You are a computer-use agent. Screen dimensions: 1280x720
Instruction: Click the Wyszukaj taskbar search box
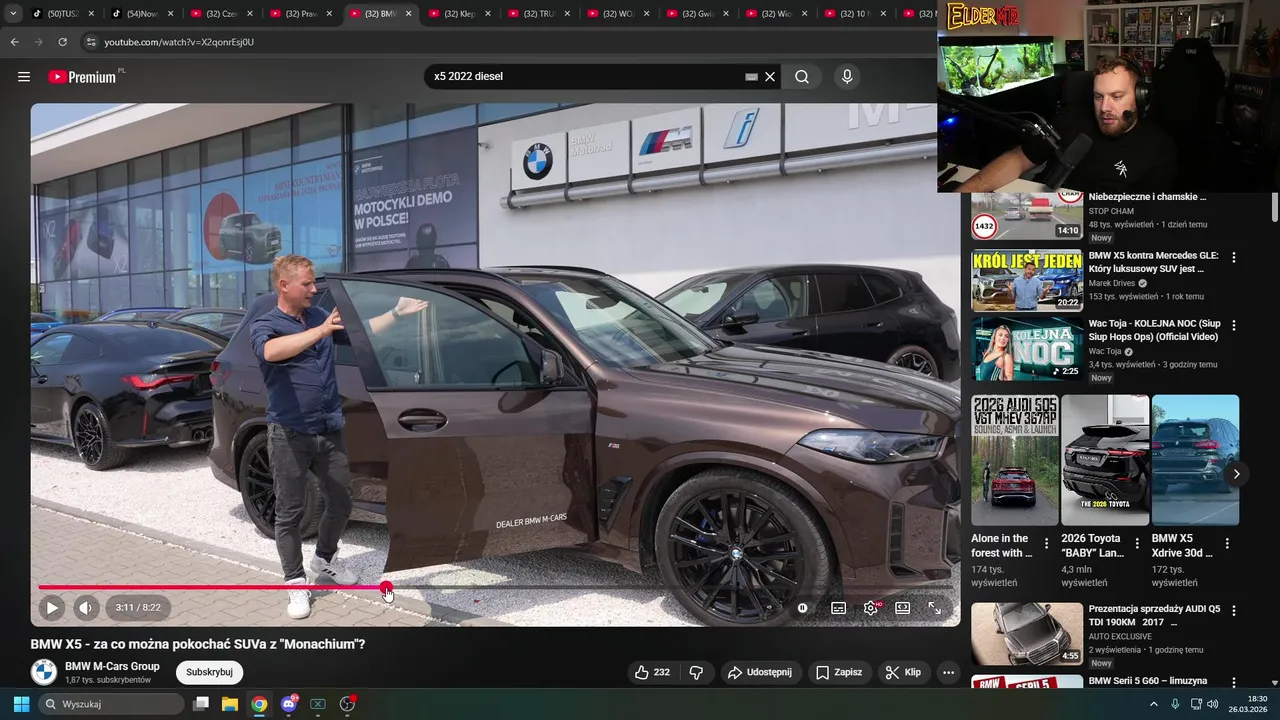coord(112,704)
